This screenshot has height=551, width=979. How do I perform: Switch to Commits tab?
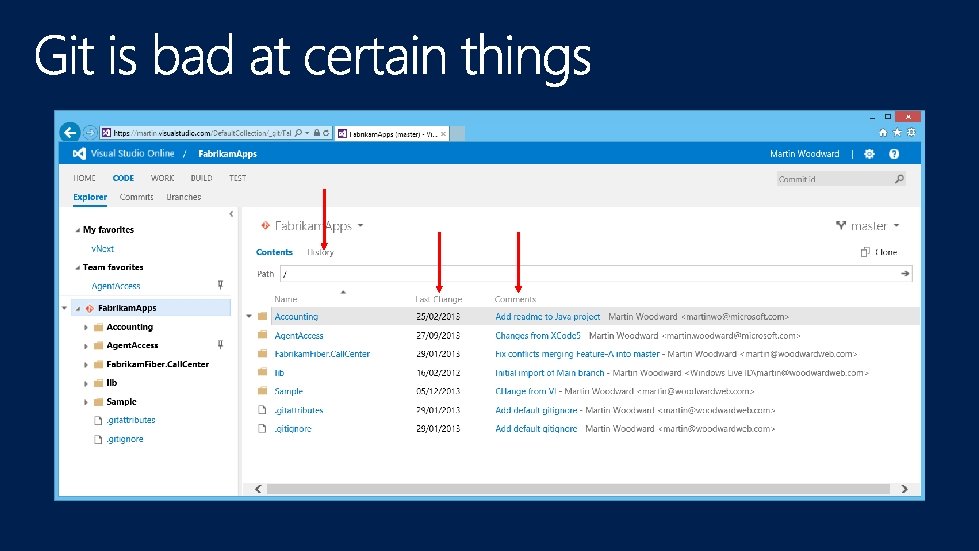[x=136, y=197]
